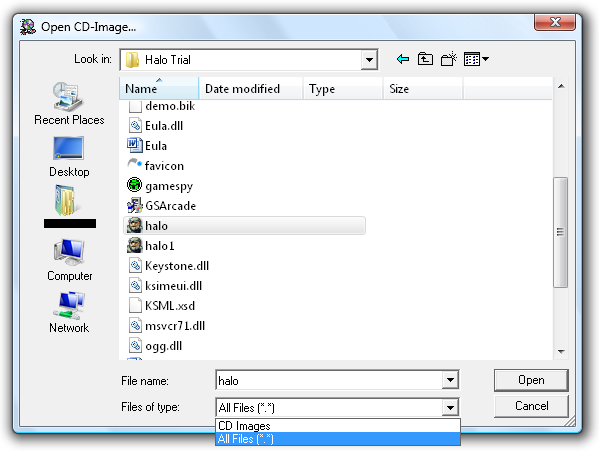This screenshot has height=451, width=599.
Task: Open Network in sidebar
Action: click(x=69, y=312)
